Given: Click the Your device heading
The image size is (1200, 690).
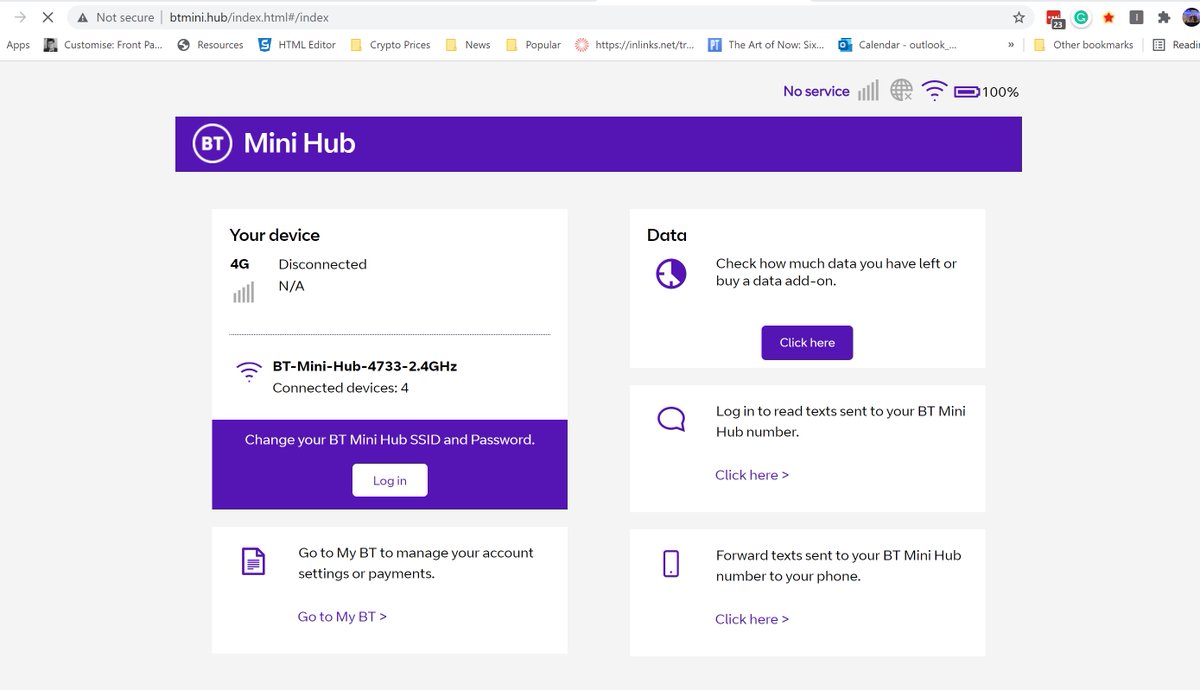Looking at the screenshot, I should coord(275,235).
